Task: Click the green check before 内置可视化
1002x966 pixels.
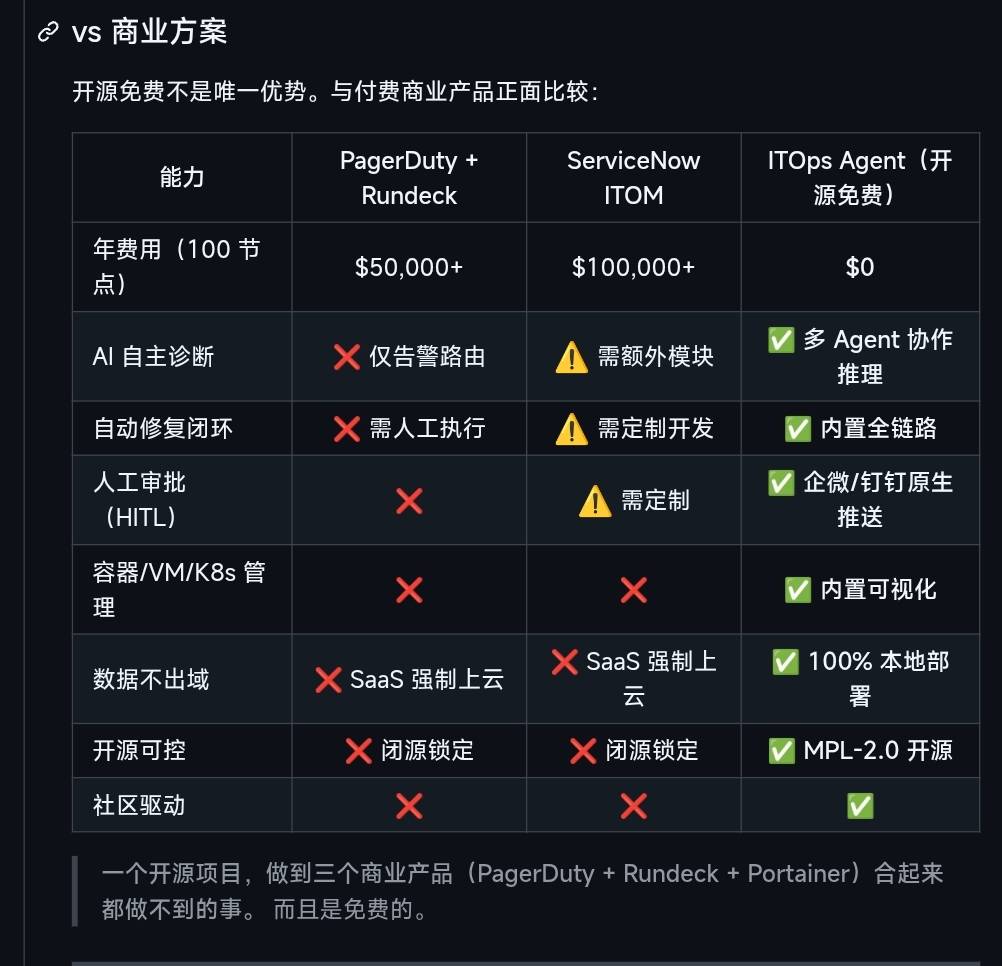Action: [x=798, y=590]
